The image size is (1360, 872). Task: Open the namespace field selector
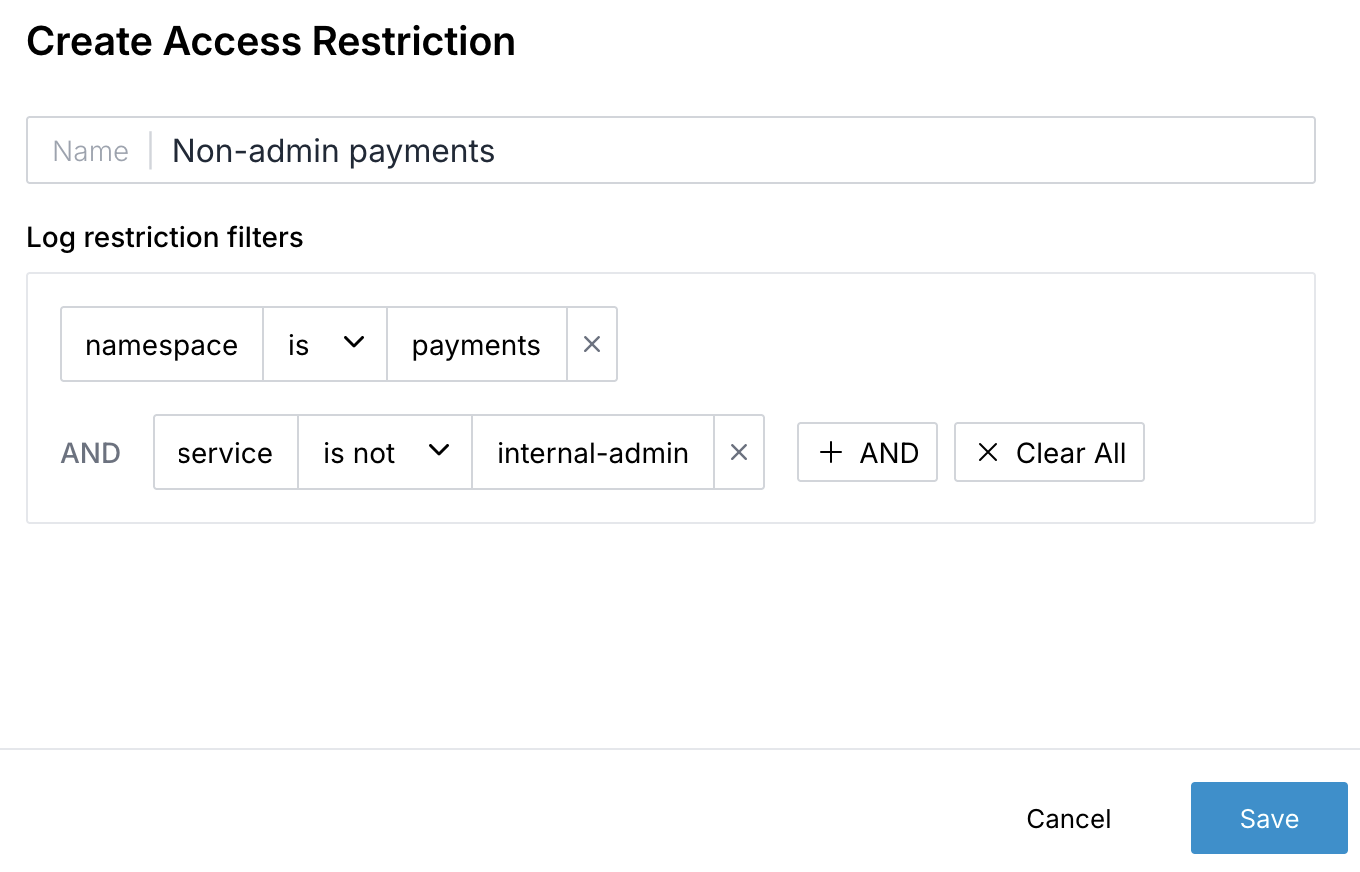(161, 344)
